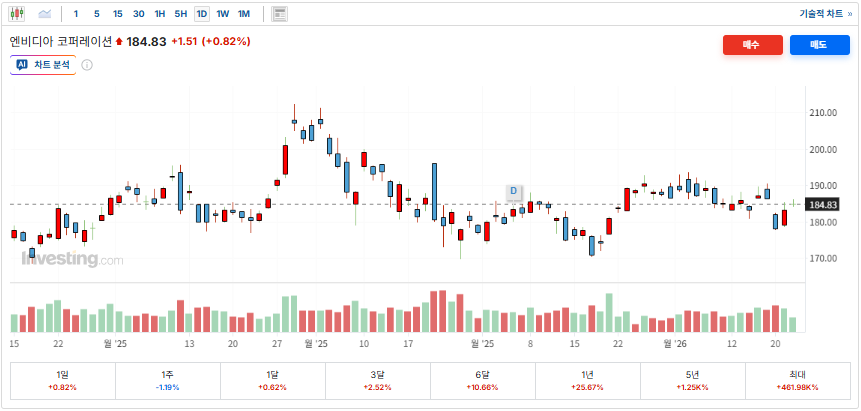861x411 pixels.
Task: Click the +1.51 (+0.82%) change text
Action: click(211, 41)
